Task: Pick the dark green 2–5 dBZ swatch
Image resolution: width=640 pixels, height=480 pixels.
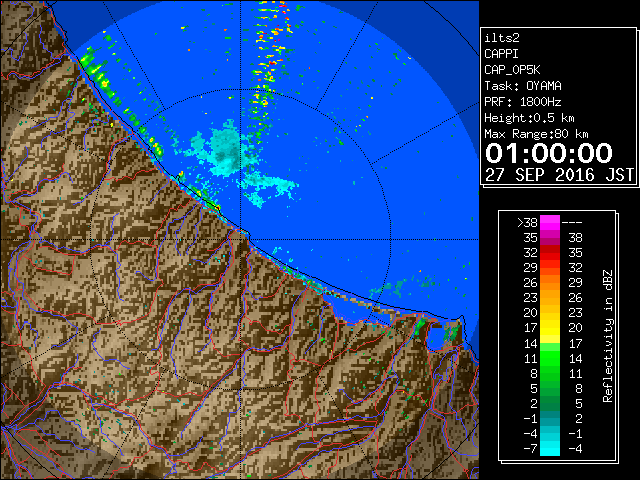Action: (x=550, y=403)
